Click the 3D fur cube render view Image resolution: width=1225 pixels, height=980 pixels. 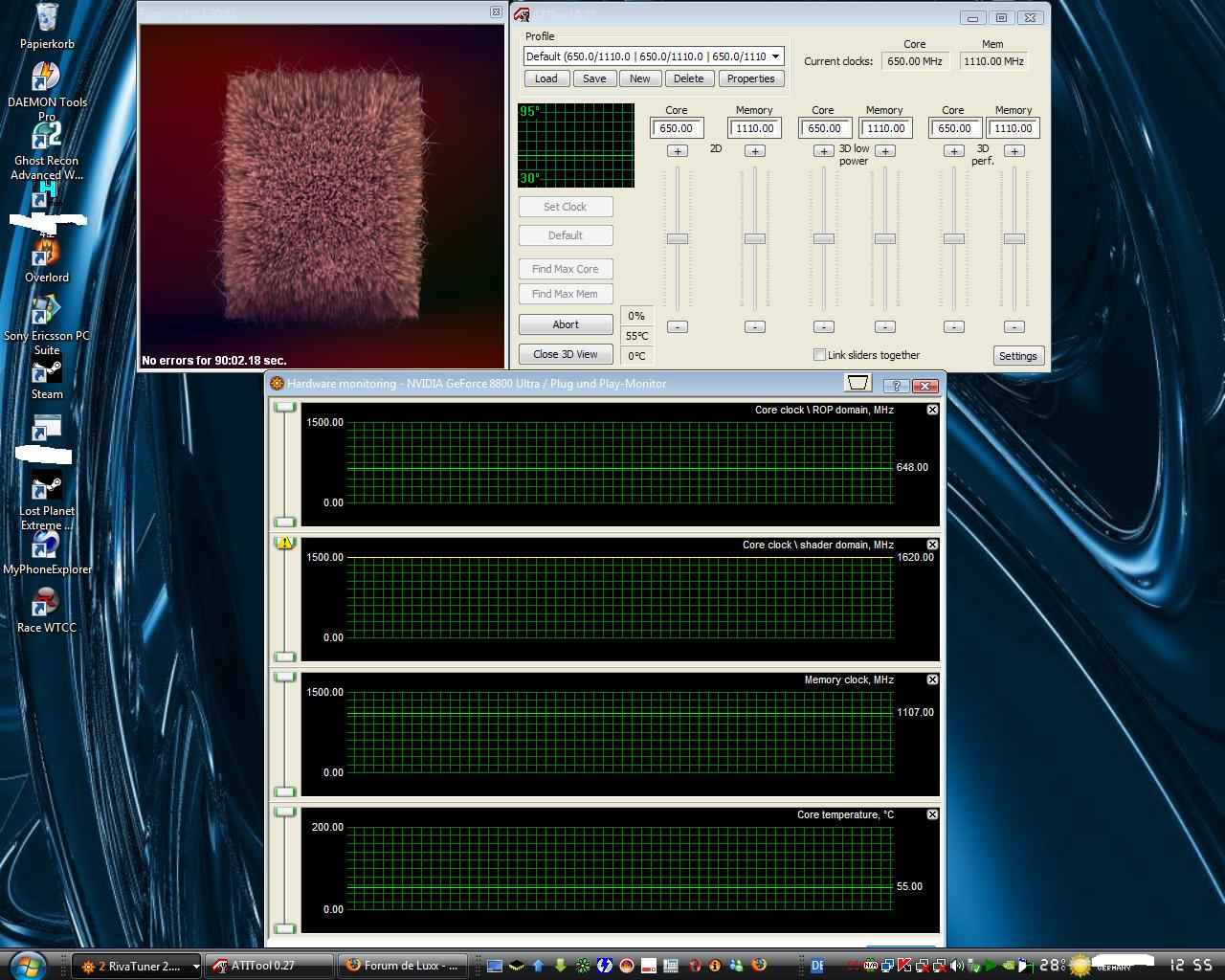pos(322,196)
